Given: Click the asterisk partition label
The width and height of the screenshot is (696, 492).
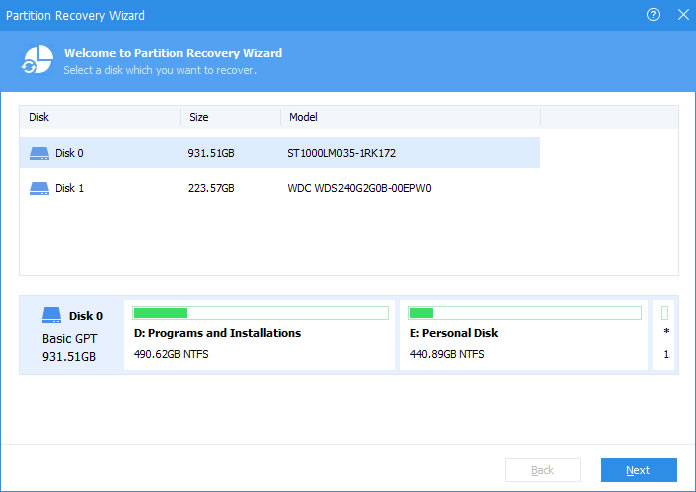Looking at the screenshot, I should (x=666, y=331).
